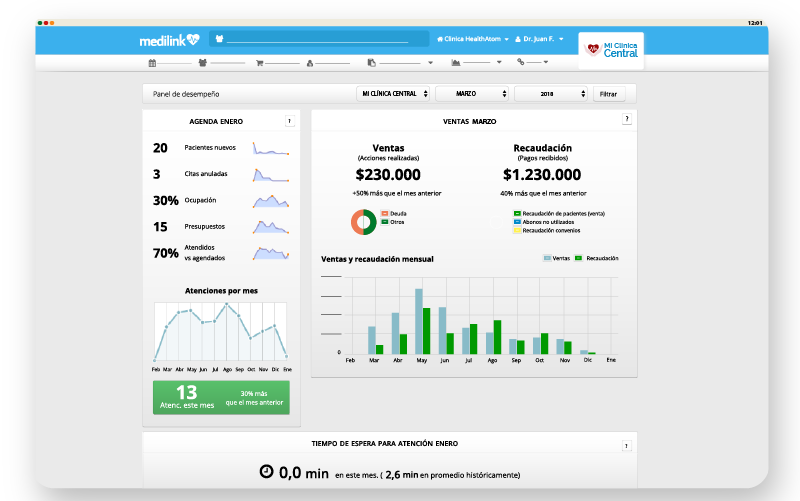Click the Filtrar button
Image resolution: width=800 pixels, height=501 pixels.
(x=609, y=94)
